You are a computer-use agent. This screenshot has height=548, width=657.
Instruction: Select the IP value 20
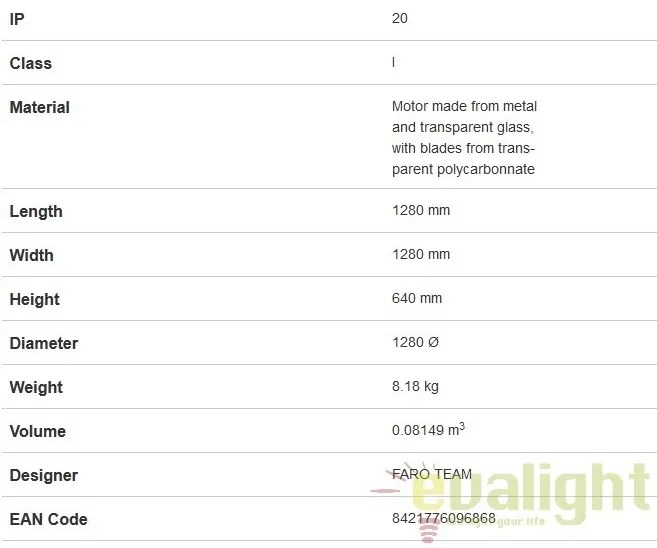pyautogui.click(x=400, y=19)
